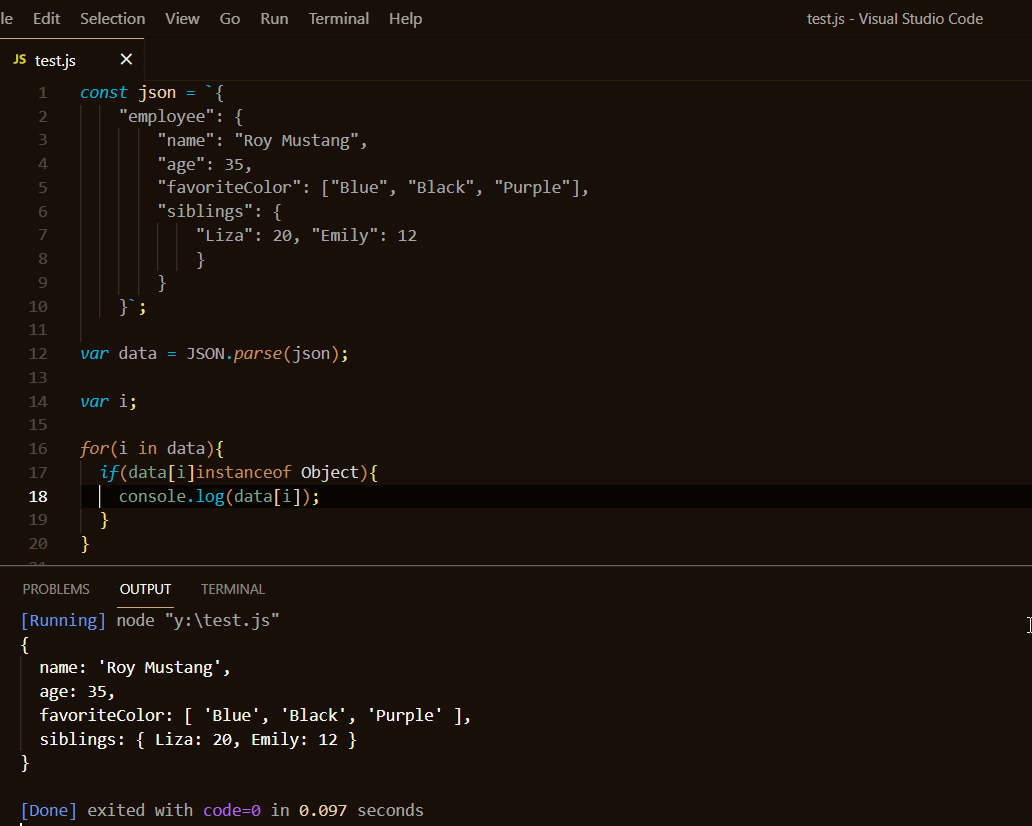Open the Selection menu
Screen dimensions: 1032x826
pyautogui.click(x=111, y=18)
